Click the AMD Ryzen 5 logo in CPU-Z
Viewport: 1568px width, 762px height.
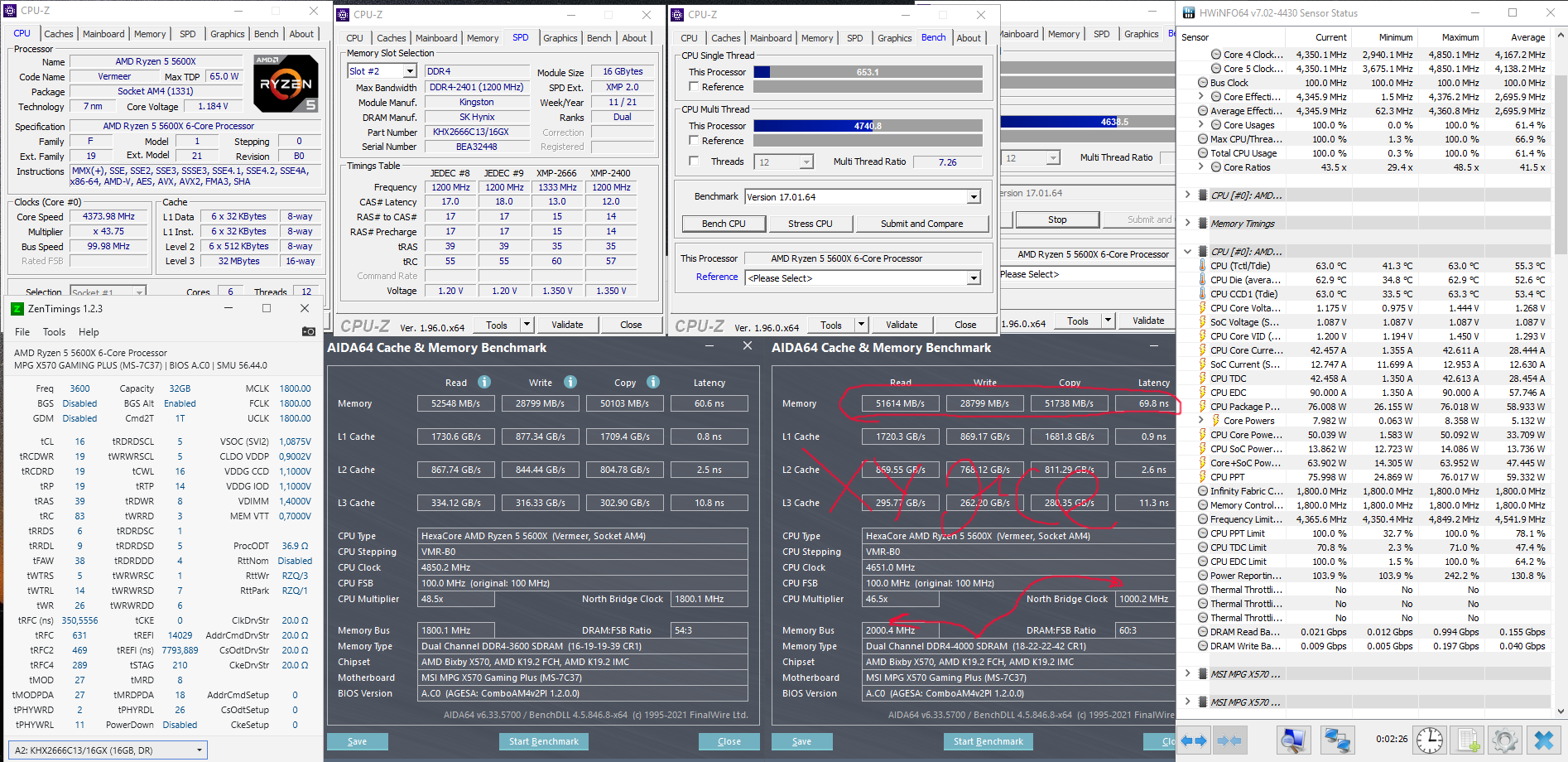(286, 83)
